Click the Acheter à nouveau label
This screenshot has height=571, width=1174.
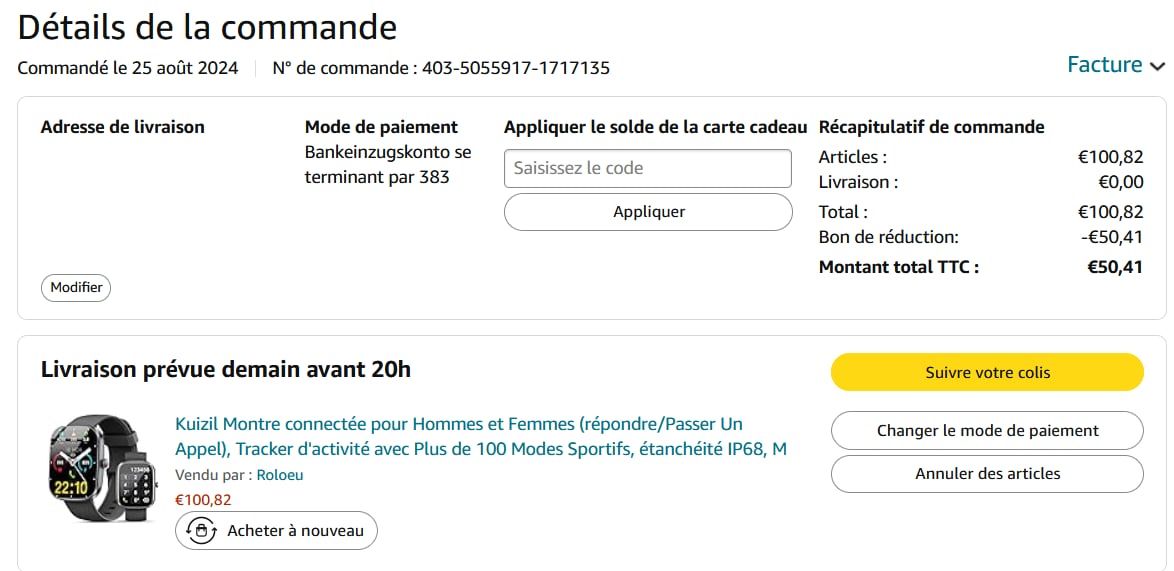pos(295,531)
